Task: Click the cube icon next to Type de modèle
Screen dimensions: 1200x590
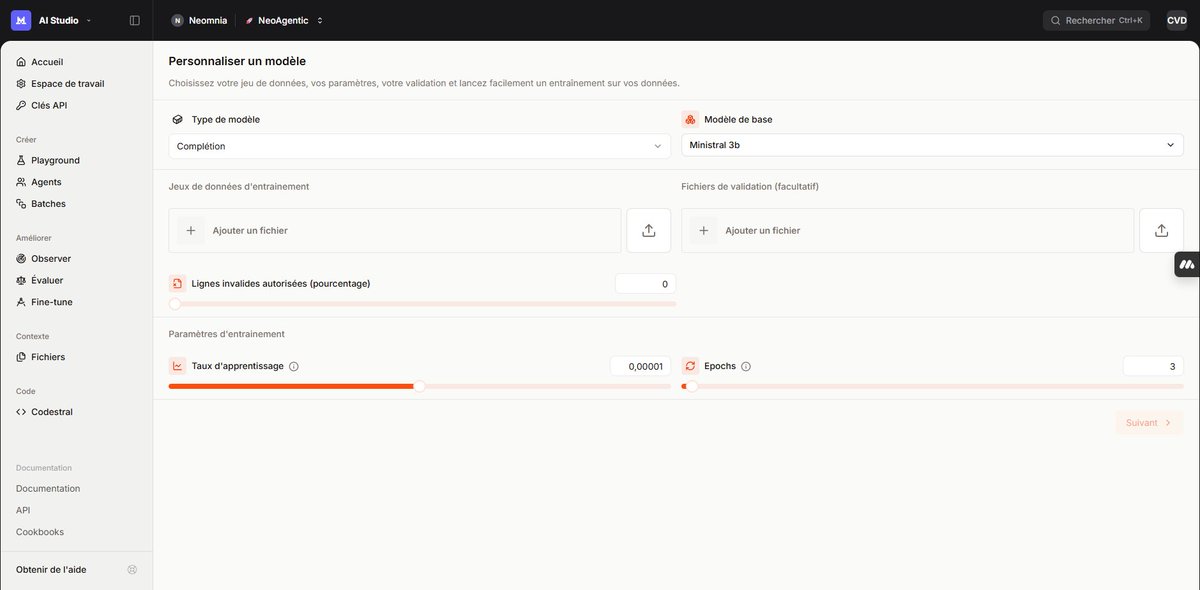Action: coord(177,119)
